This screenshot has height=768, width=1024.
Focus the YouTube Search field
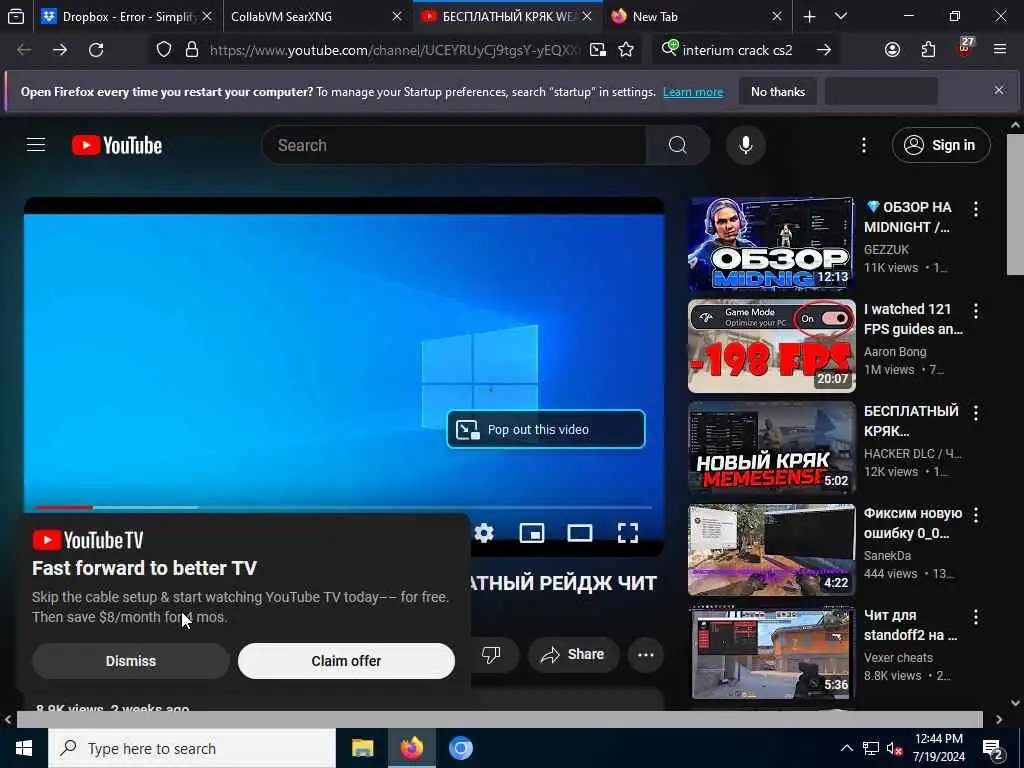click(x=454, y=145)
